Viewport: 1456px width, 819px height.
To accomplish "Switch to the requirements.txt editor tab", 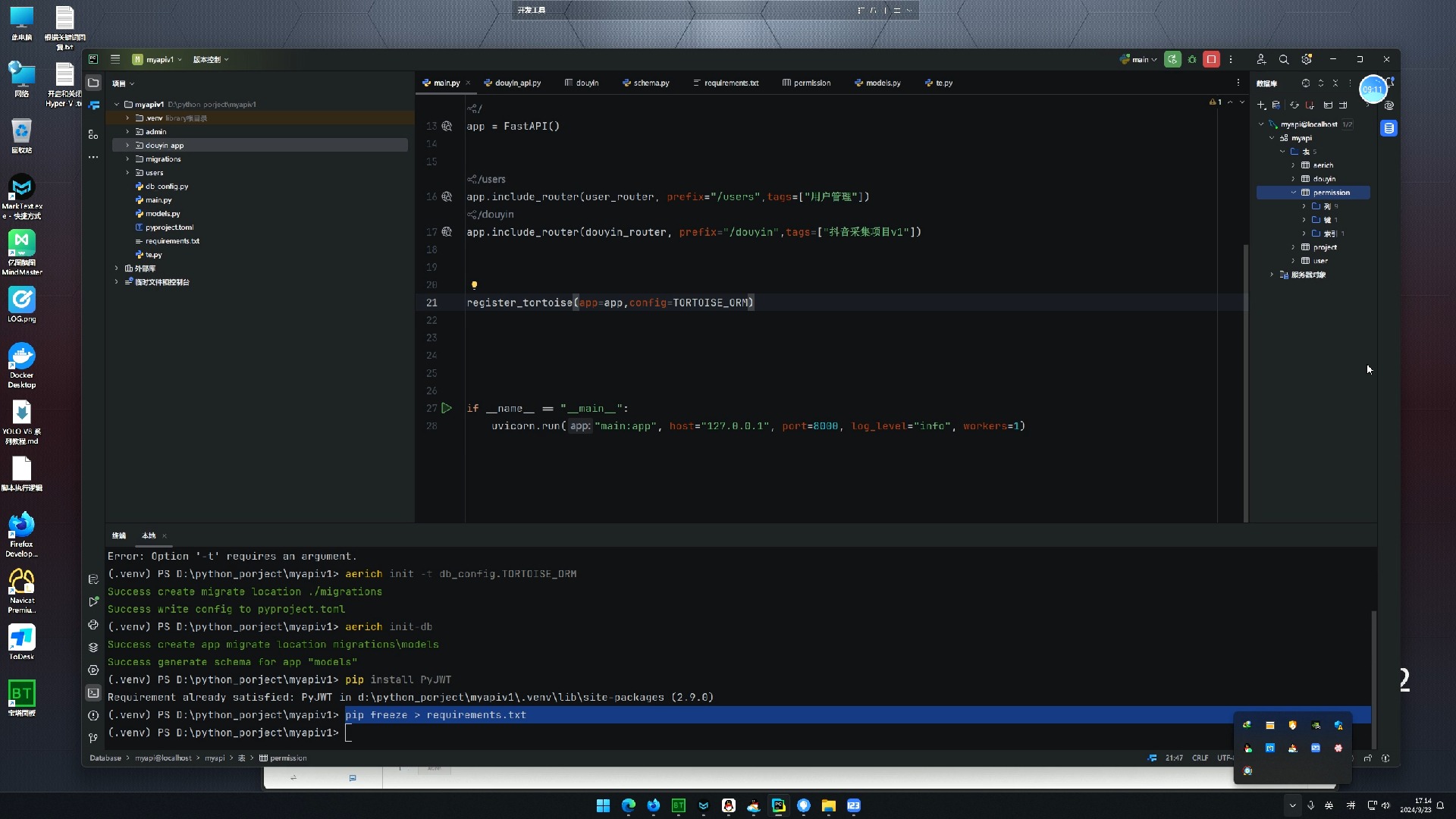I will pos(726,83).
